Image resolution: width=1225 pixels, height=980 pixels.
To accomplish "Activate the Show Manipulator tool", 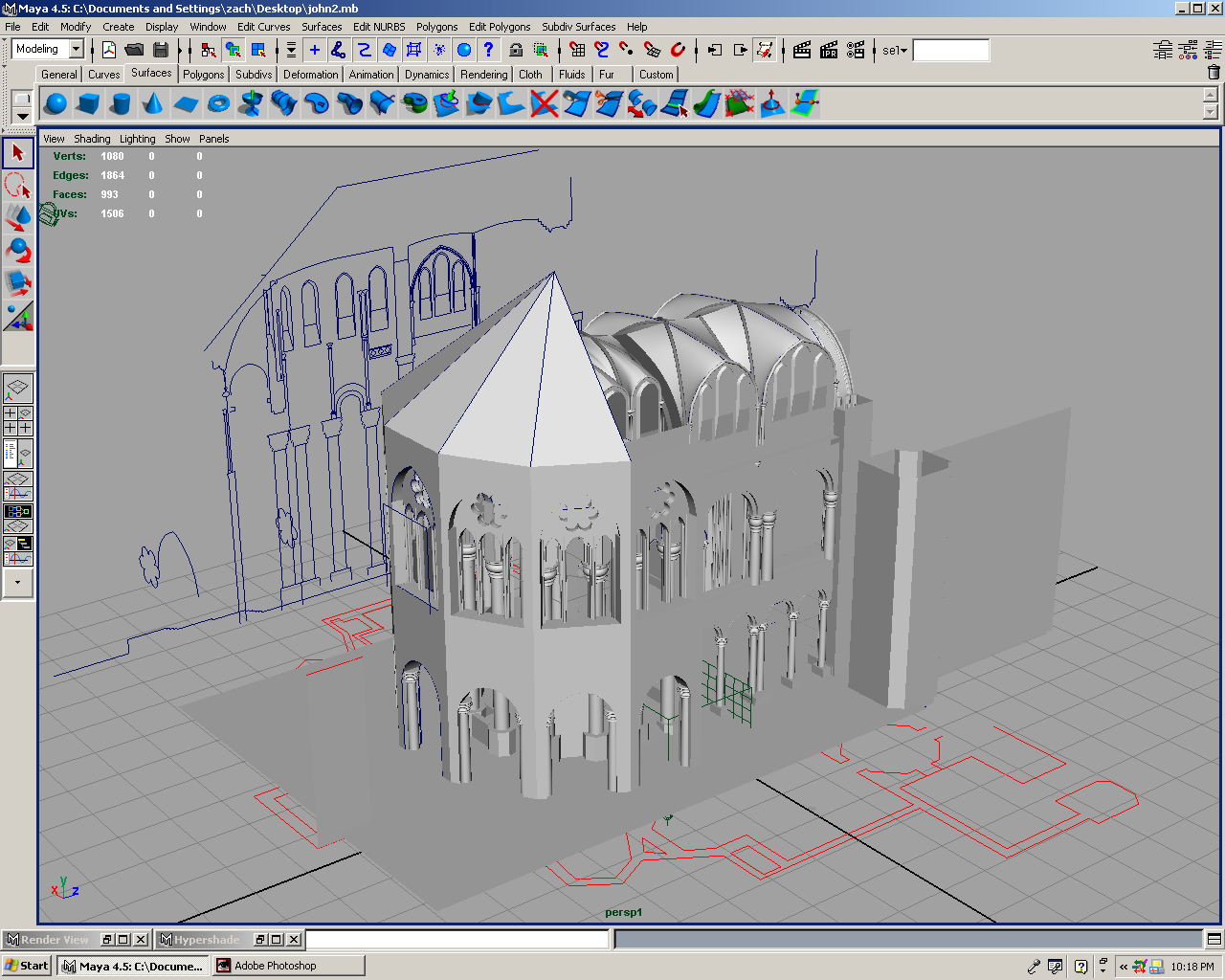I will (18, 316).
